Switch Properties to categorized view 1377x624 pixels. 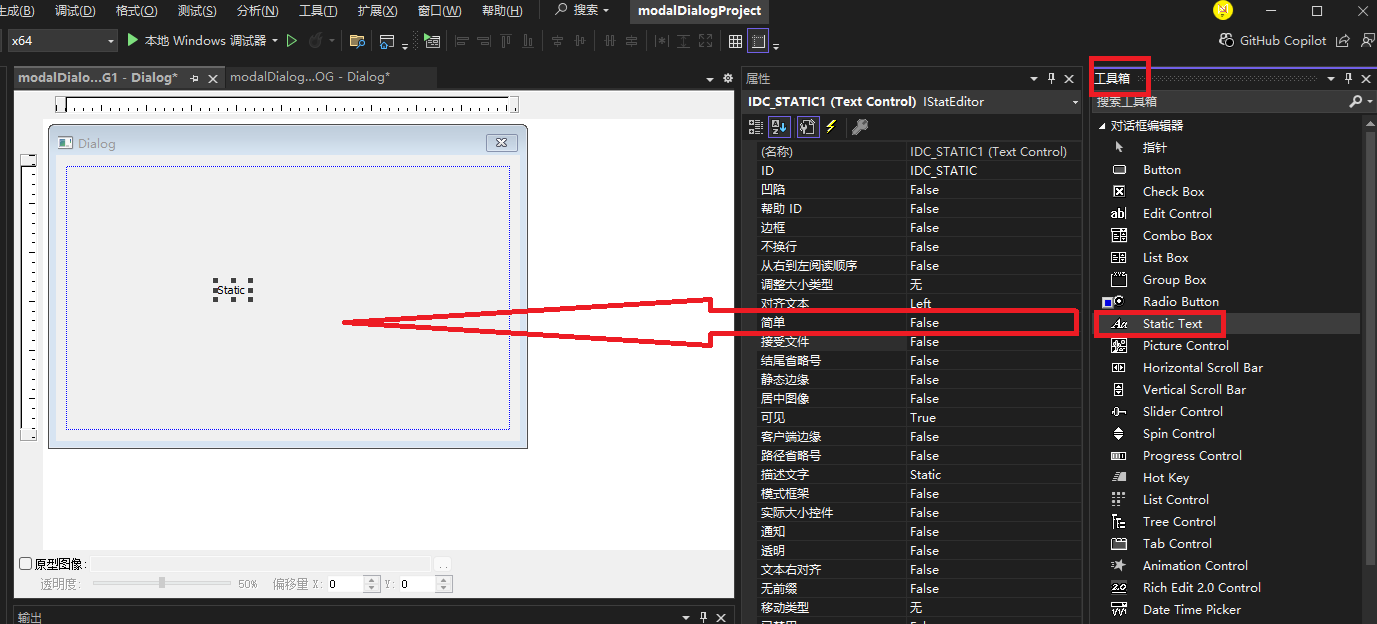(x=757, y=127)
